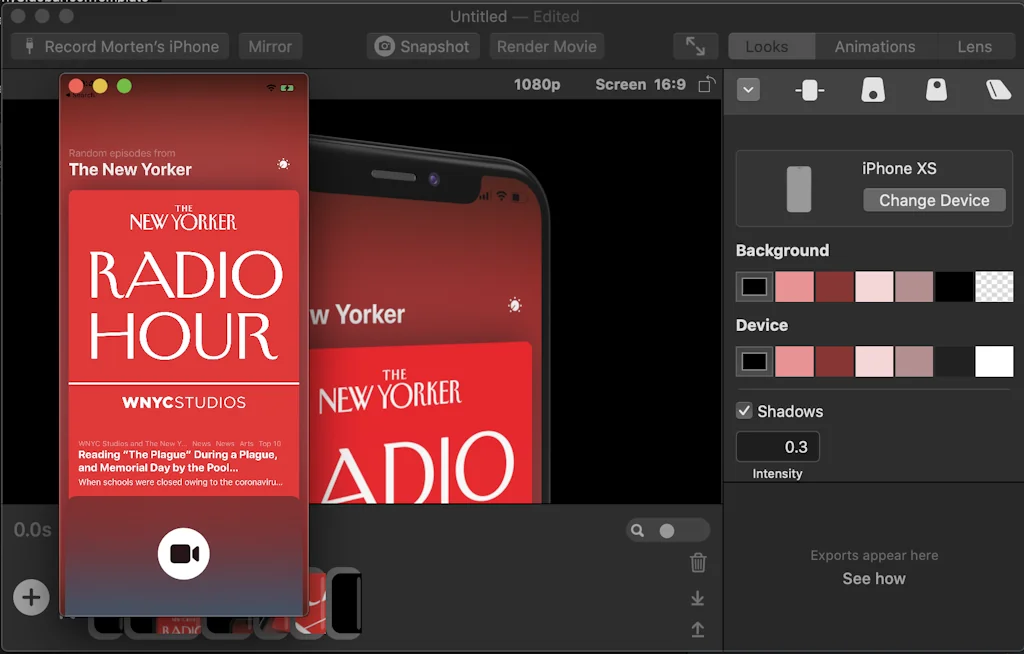Click the plus add button in the timeline
Image resolution: width=1024 pixels, height=654 pixels.
(x=31, y=598)
